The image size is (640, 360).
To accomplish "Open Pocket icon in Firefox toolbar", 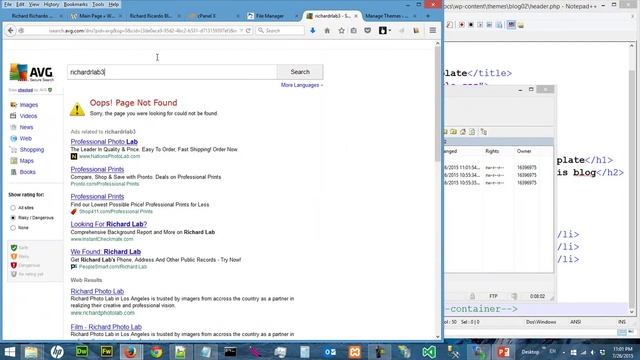I will [x=367, y=31].
